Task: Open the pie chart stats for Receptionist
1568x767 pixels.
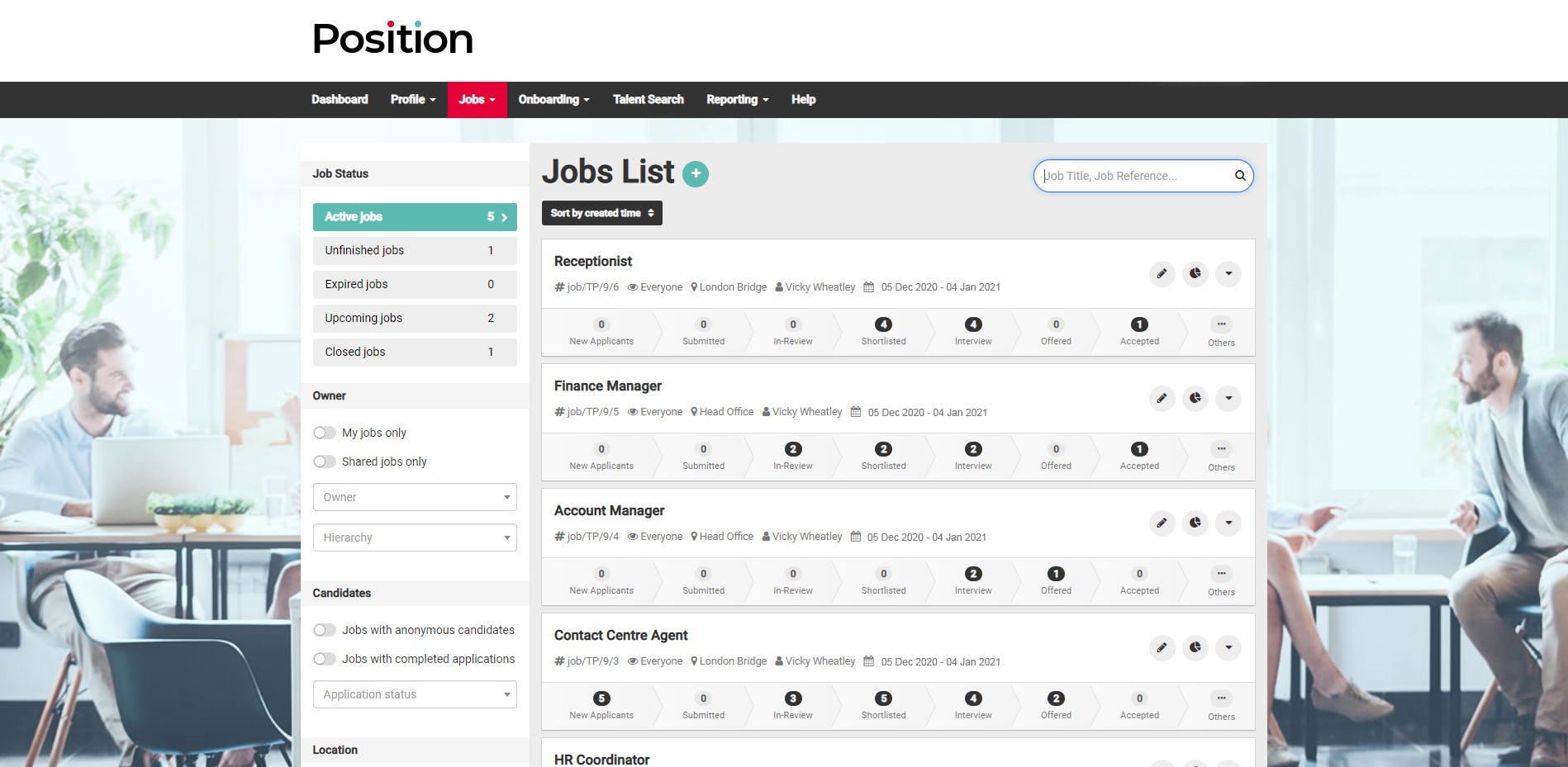Action: (1195, 273)
